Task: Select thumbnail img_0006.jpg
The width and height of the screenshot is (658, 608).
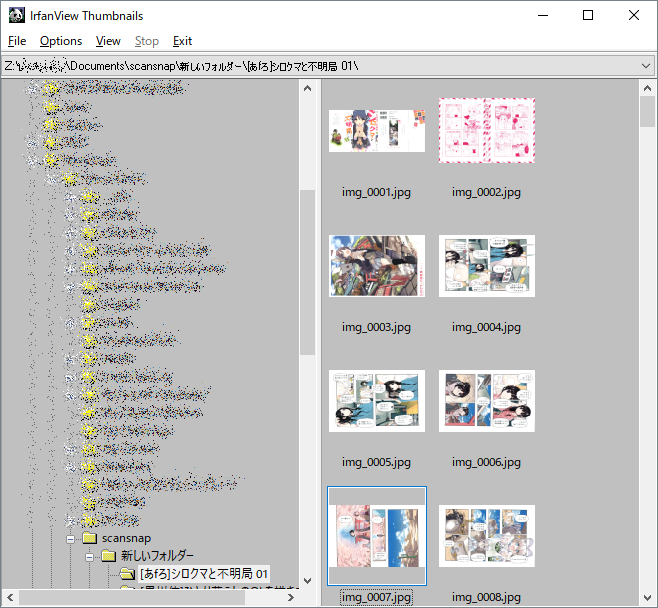Action: tap(487, 401)
